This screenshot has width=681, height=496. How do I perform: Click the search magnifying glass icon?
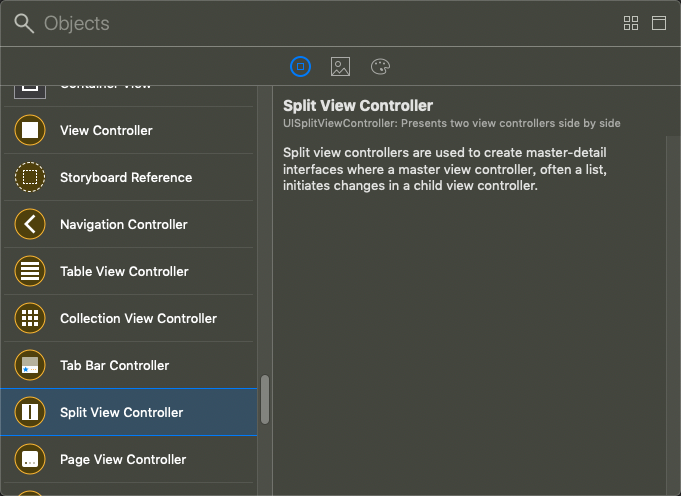(x=24, y=23)
